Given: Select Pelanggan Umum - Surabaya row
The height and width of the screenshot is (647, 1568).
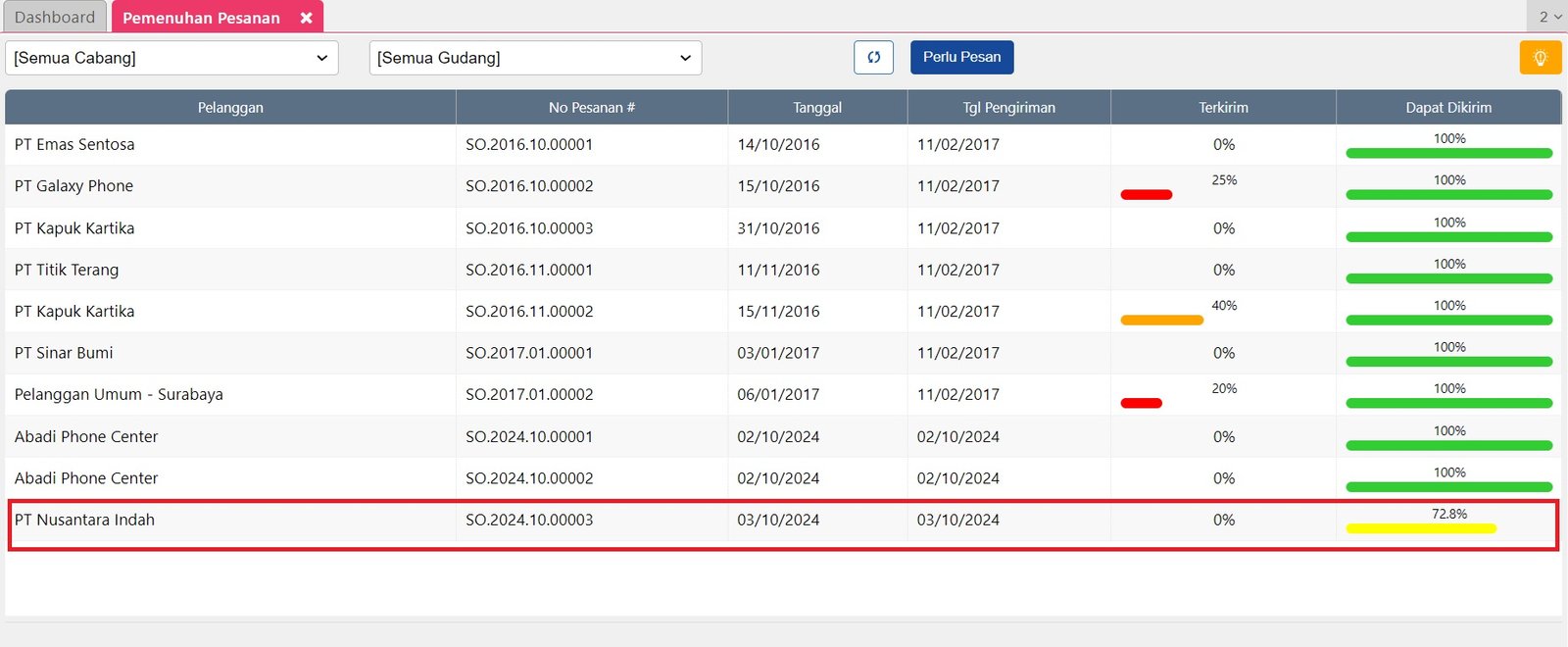Looking at the screenshot, I should (119, 394).
